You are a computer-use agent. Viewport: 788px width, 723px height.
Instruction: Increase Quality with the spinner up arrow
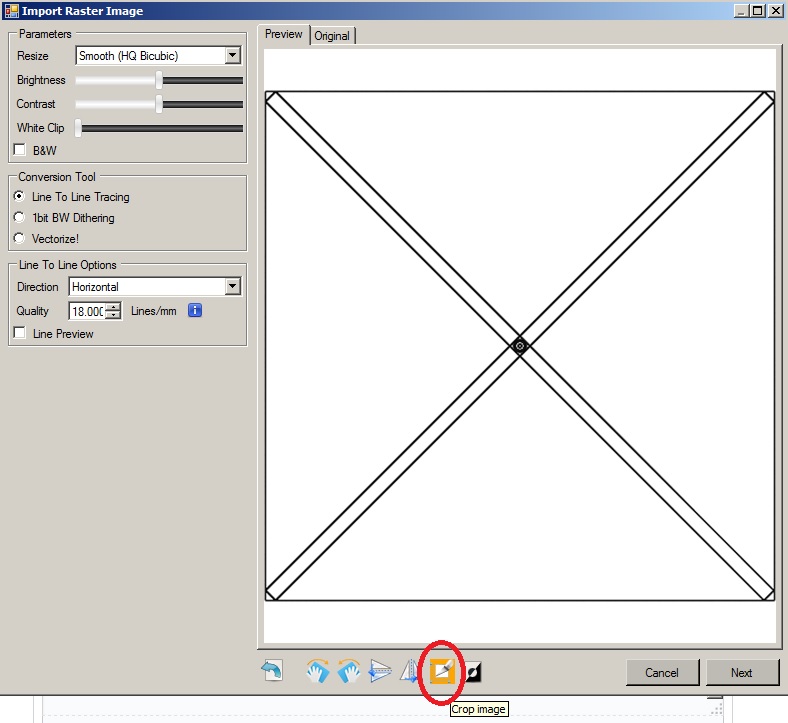point(114,306)
